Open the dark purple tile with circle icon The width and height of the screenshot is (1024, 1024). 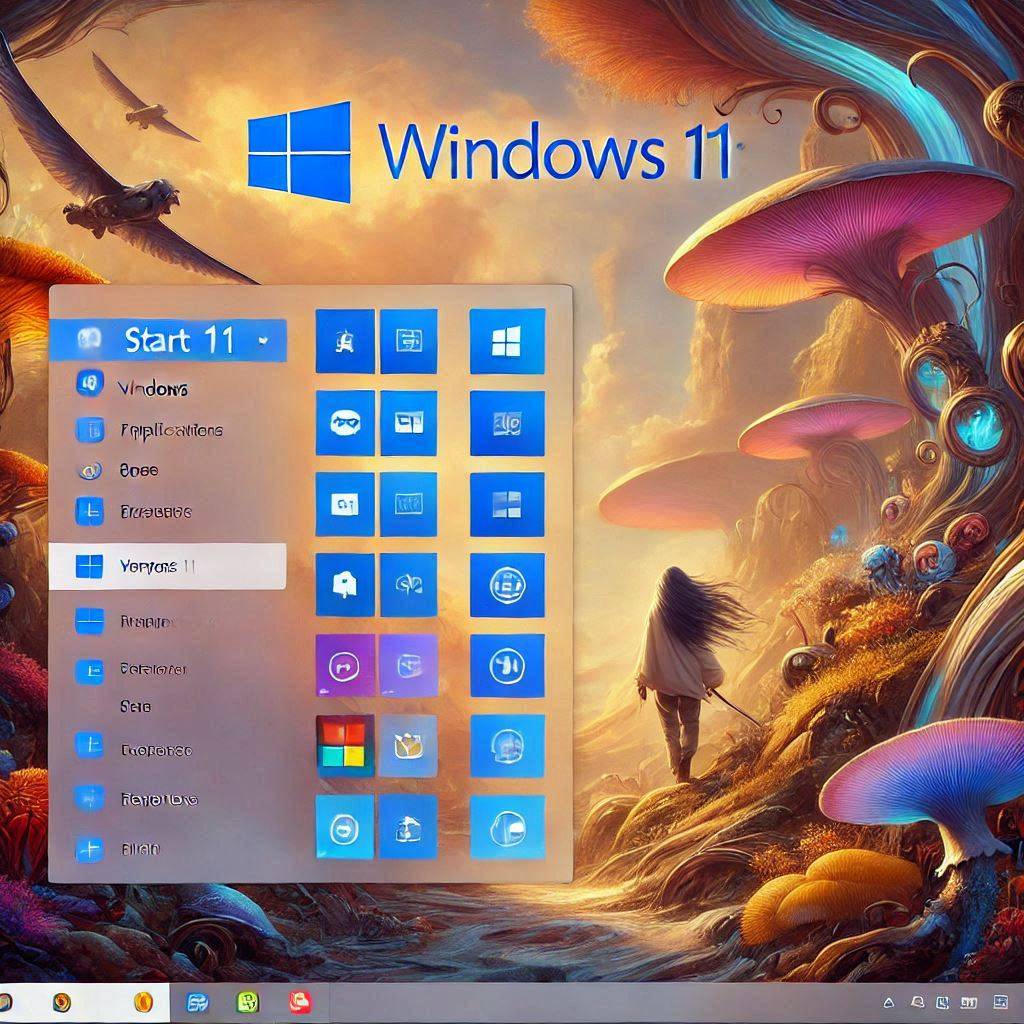pyautogui.click(x=345, y=665)
